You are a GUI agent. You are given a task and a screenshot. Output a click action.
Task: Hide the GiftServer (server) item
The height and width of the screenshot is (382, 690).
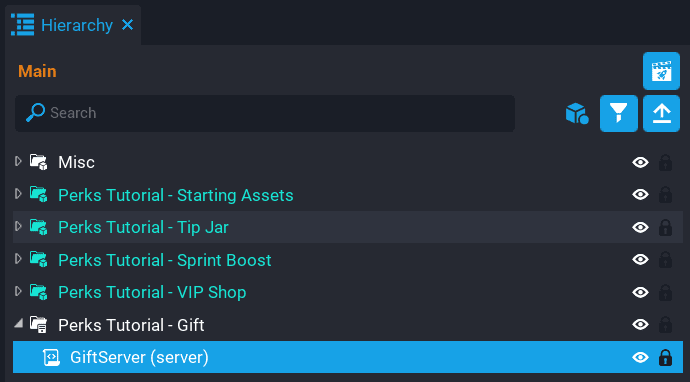pyautogui.click(x=640, y=357)
